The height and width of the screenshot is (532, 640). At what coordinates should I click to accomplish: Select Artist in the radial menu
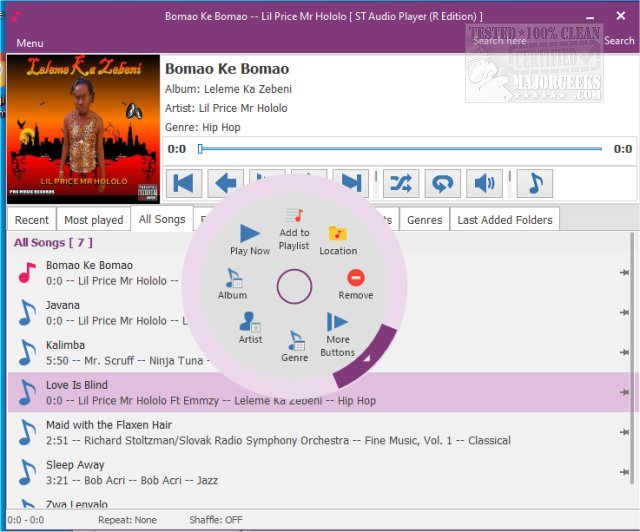click(x=250, y=327)
